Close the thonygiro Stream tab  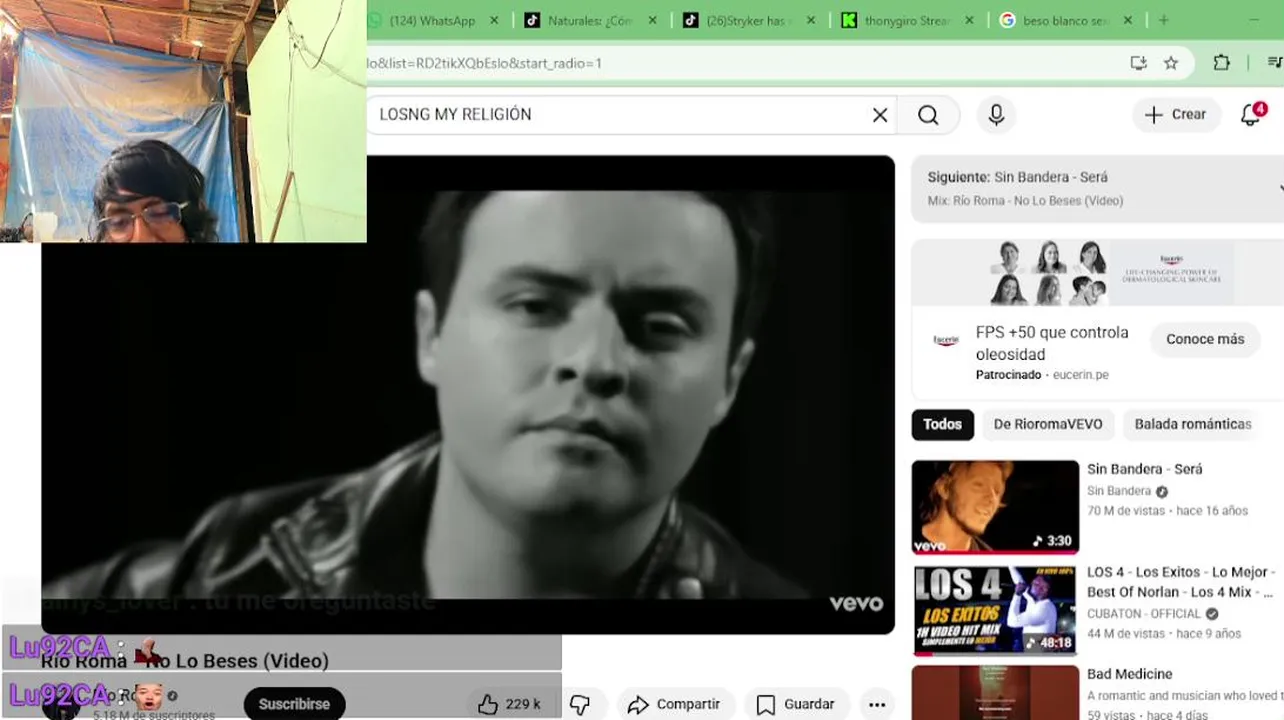(969, 20)
